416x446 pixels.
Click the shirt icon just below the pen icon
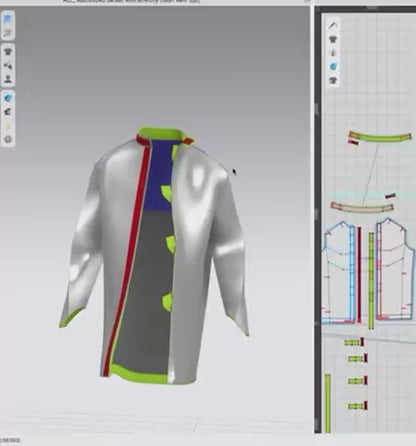tap(333, 39)
